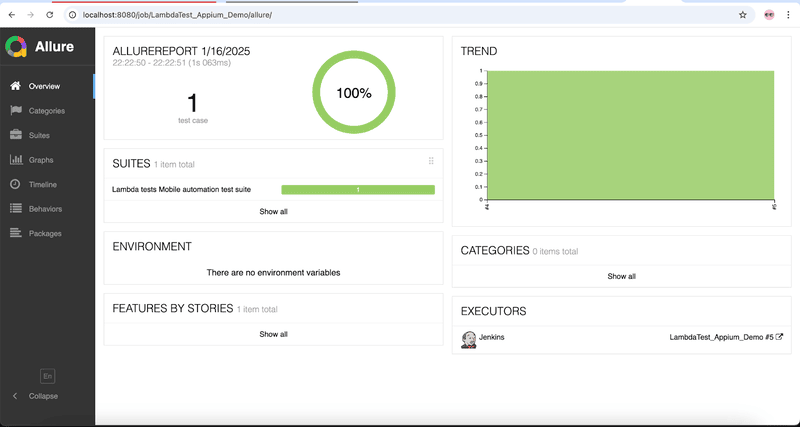Image resolution: width=800 pixels, height=427 pixels.
Task: Click the Categories flag icon
Action: tap(16, 110)
